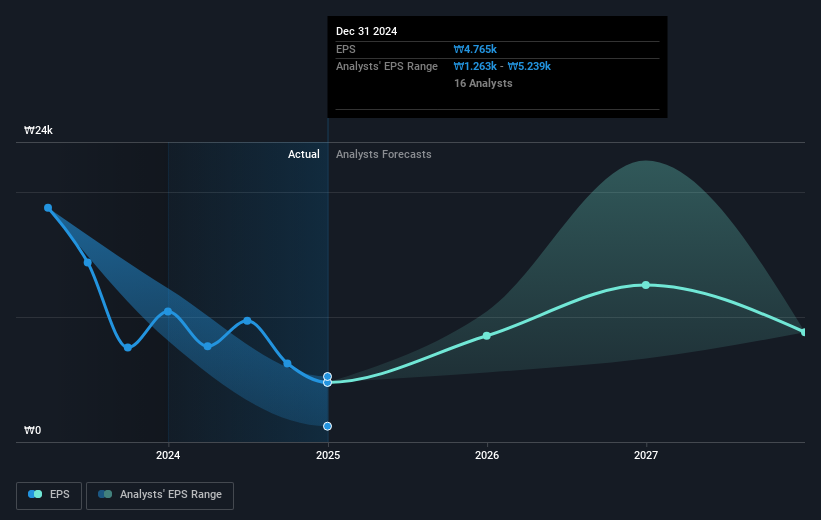Viewport: 821px width, 520px height.
Task: Click the 2027 x-axis label
Action: point(646,455)
